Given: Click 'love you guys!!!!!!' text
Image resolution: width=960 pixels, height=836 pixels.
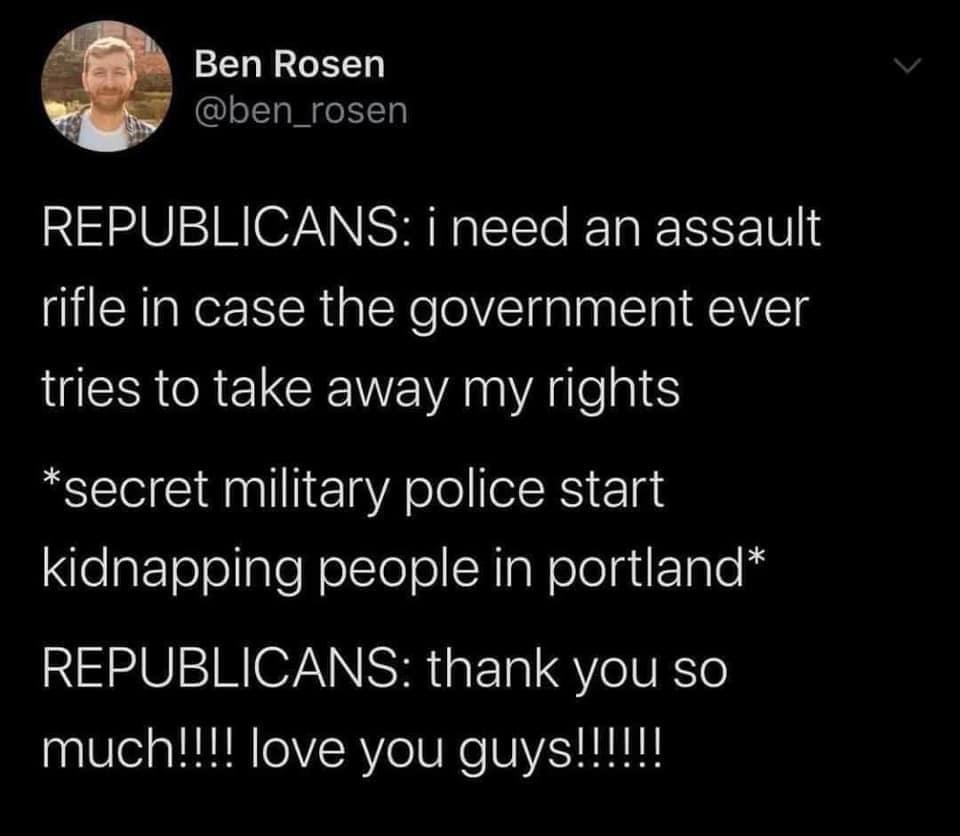Looking at the screenshot, I should (x=456, y=753).
